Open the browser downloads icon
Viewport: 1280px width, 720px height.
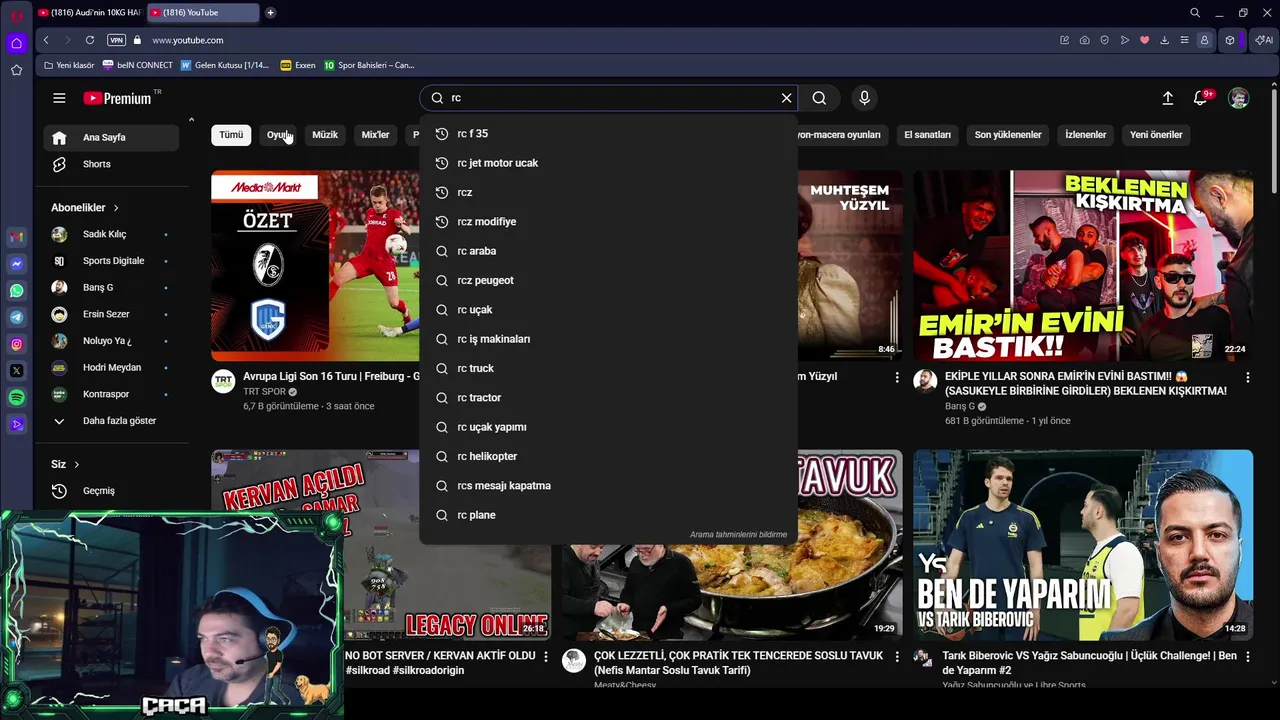click(x=1165, y=40)
